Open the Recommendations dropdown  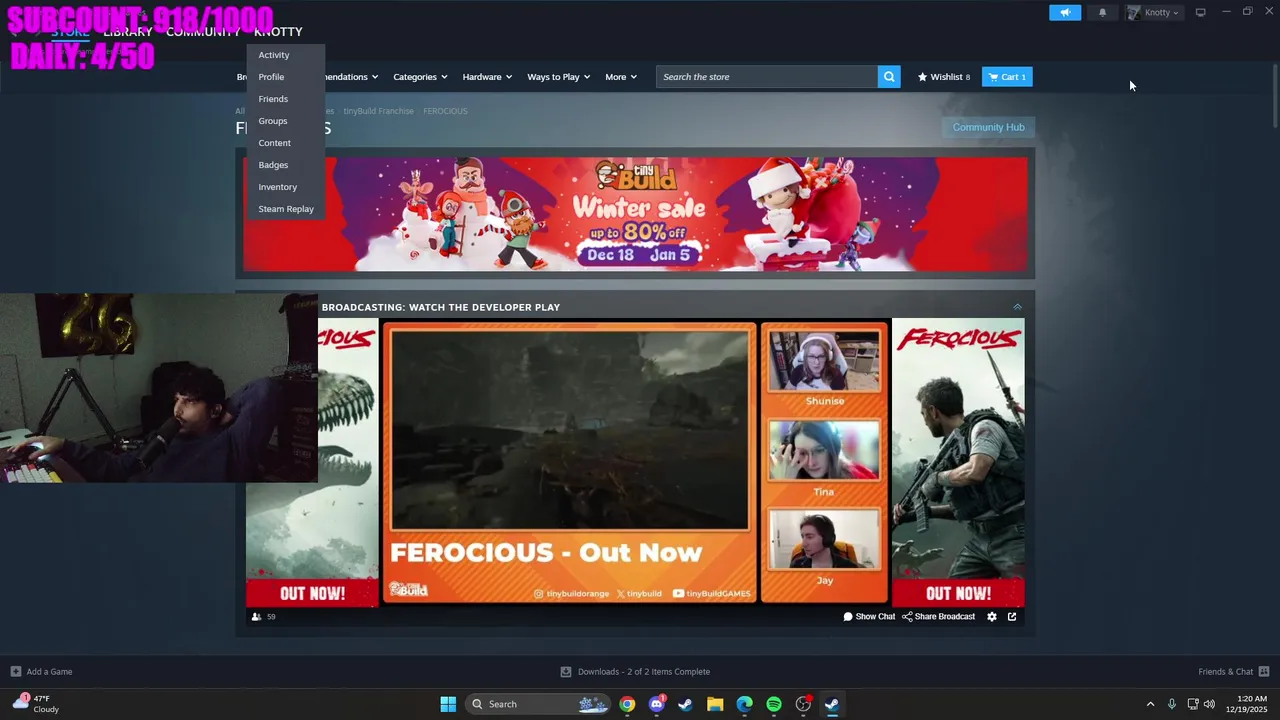point(351,77)
